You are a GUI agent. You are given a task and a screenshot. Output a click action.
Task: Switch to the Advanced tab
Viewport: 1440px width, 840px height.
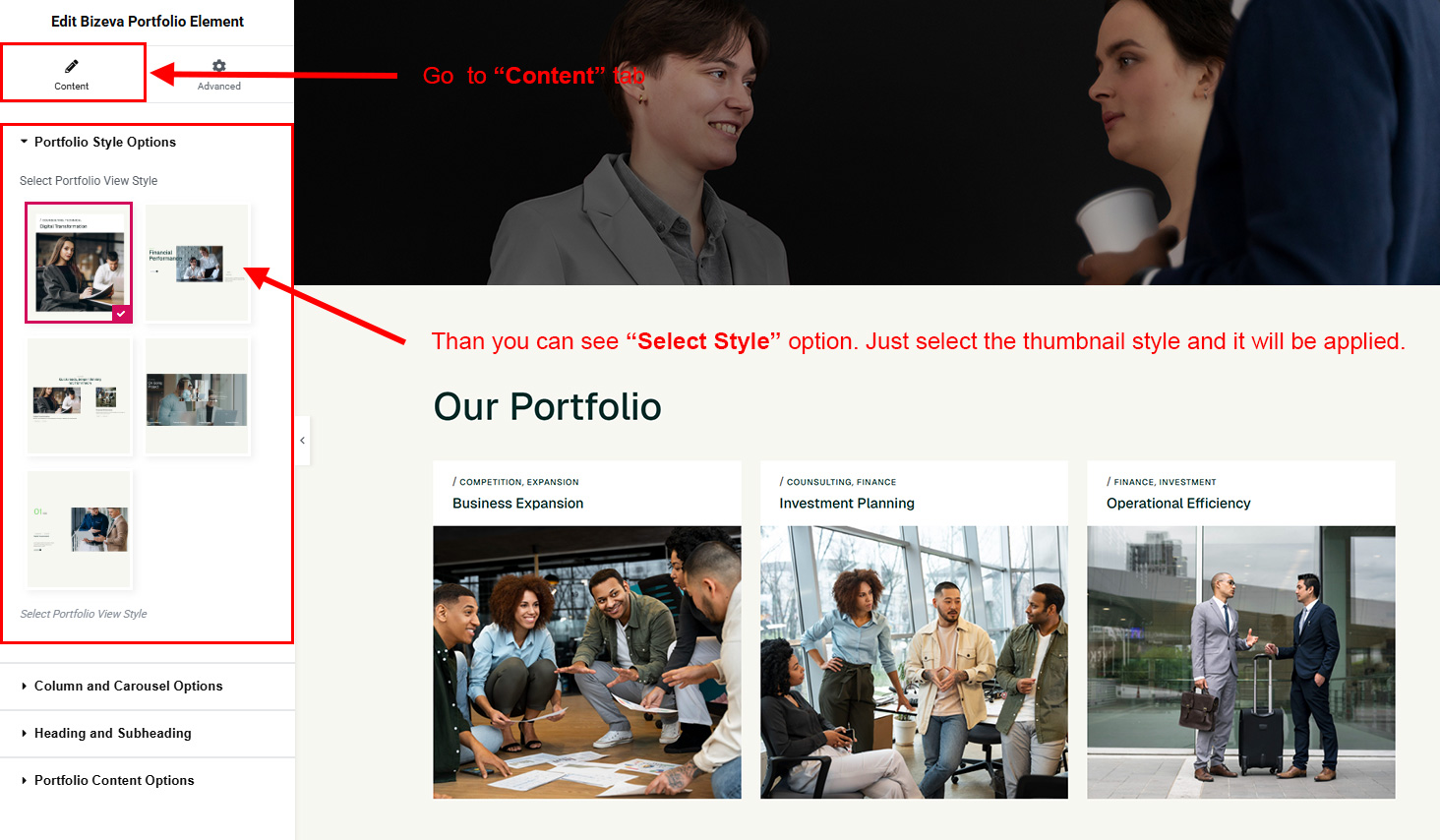[219, 74]
